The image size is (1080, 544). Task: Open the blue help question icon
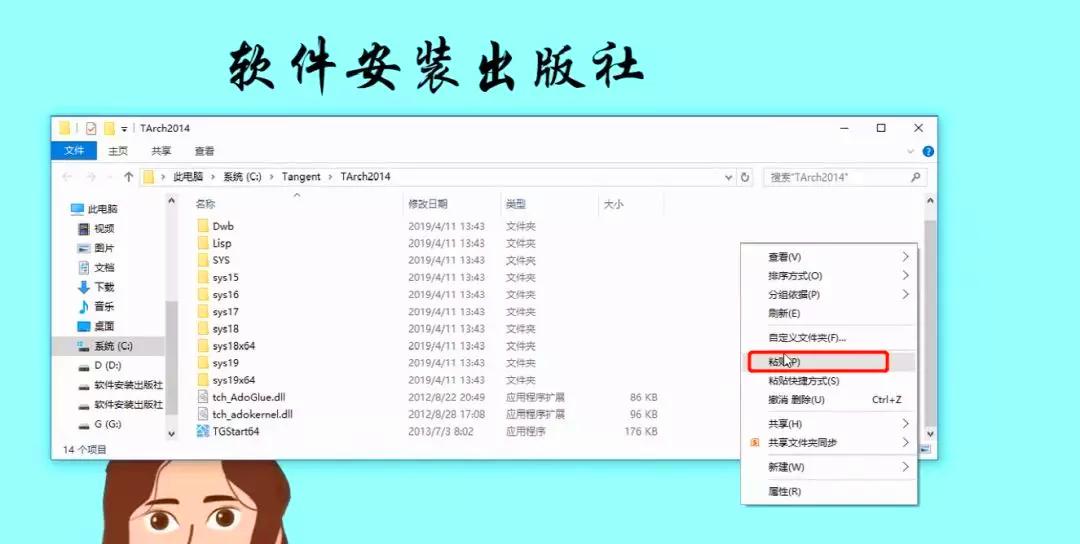[x=928, y=151]
